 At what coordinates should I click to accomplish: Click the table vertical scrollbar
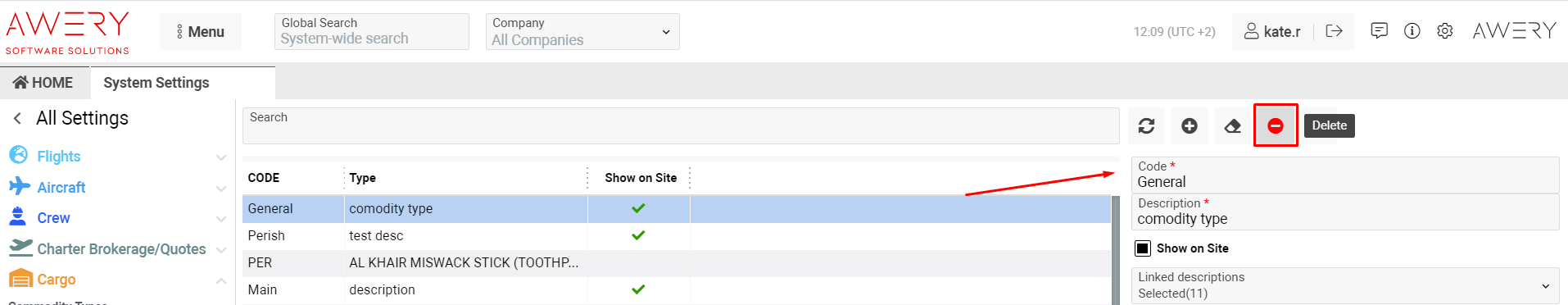[x=1116, y=250]
